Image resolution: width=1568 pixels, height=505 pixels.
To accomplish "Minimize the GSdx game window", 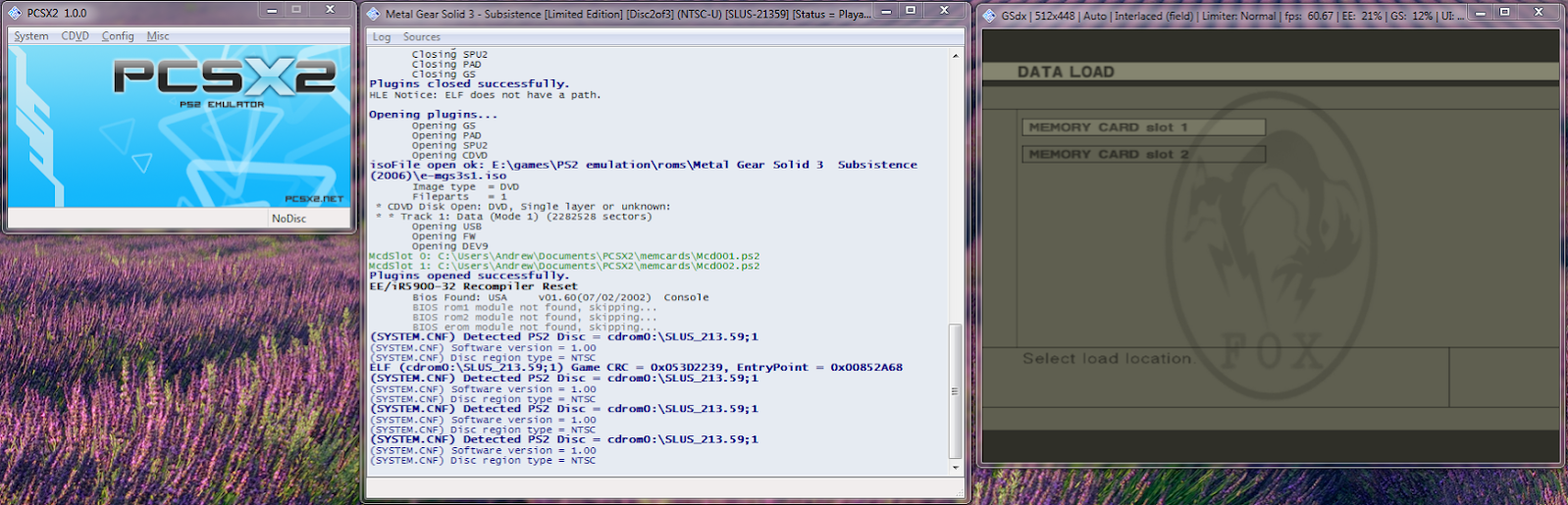I will point(1480,13).
